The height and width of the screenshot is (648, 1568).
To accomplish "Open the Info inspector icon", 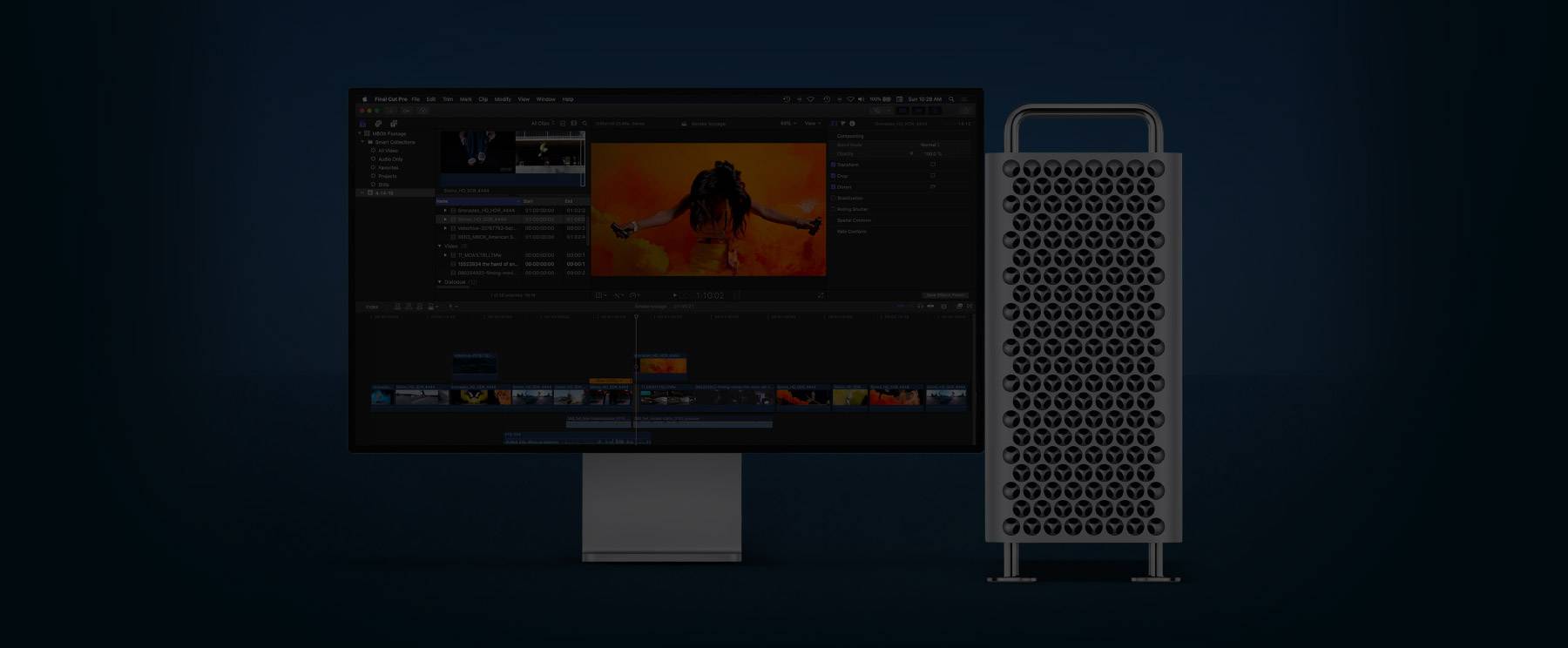I will coord(852,124).
